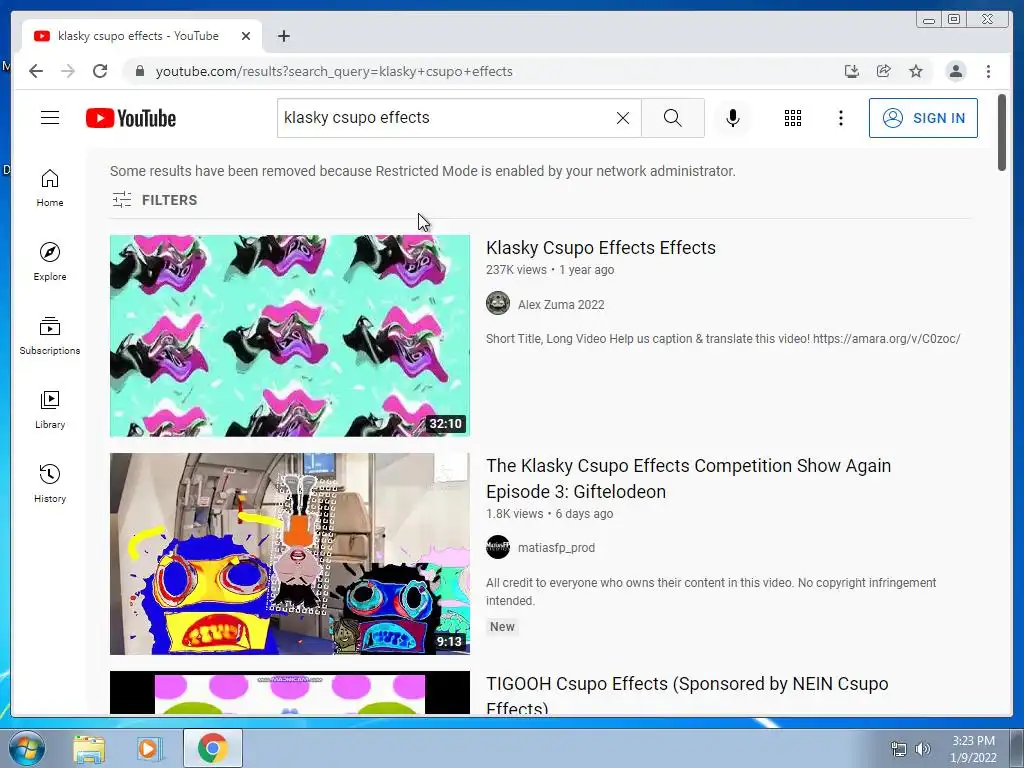
Task: Go to the YouTube logo homepage
Action: click(131, 118)
